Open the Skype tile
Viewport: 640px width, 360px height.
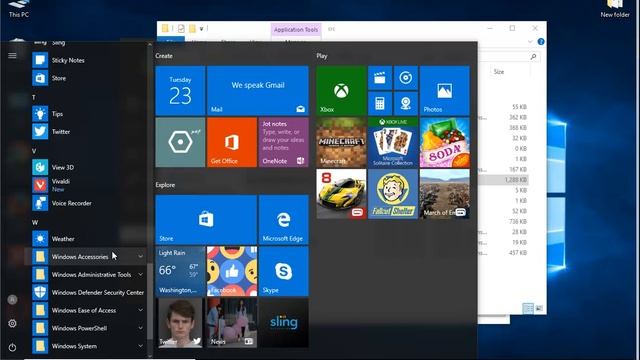(284, 271)
